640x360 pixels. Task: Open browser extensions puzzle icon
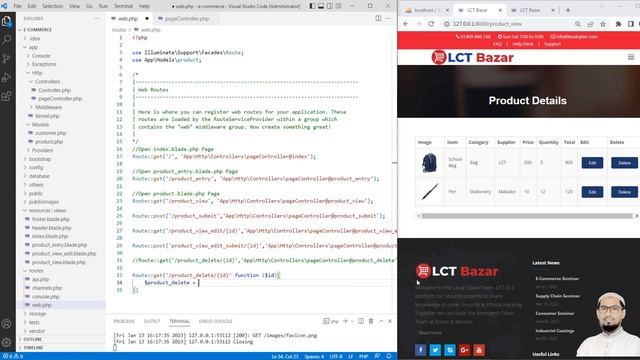pyautogui.click(x=618, y=24)
